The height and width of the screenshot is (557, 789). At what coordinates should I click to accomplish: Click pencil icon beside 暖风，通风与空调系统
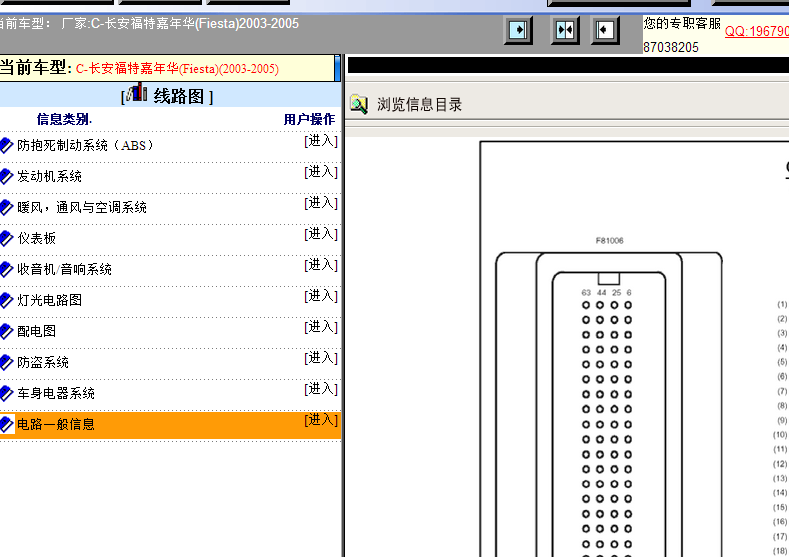6,207
